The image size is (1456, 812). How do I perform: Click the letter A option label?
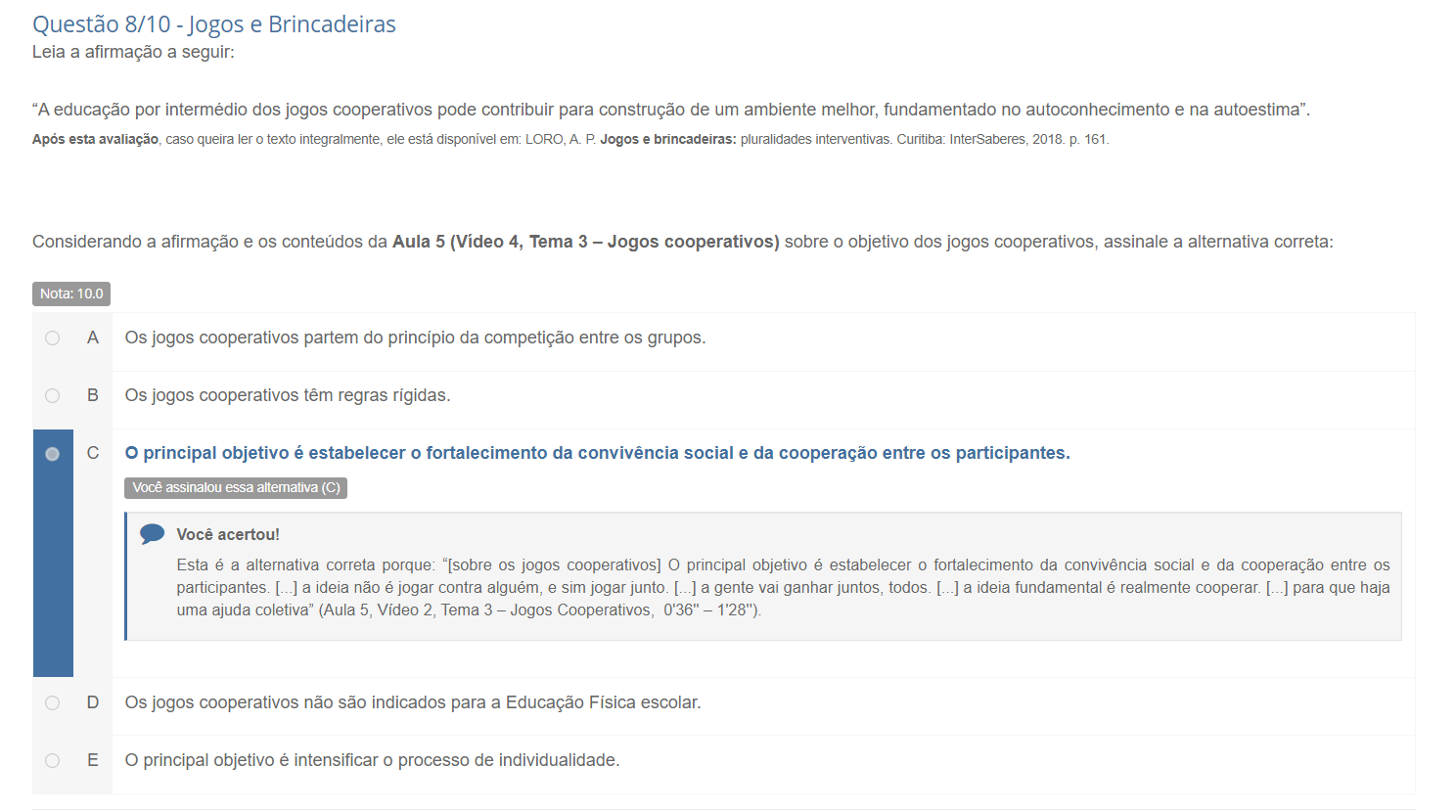(x=93, y=338)
